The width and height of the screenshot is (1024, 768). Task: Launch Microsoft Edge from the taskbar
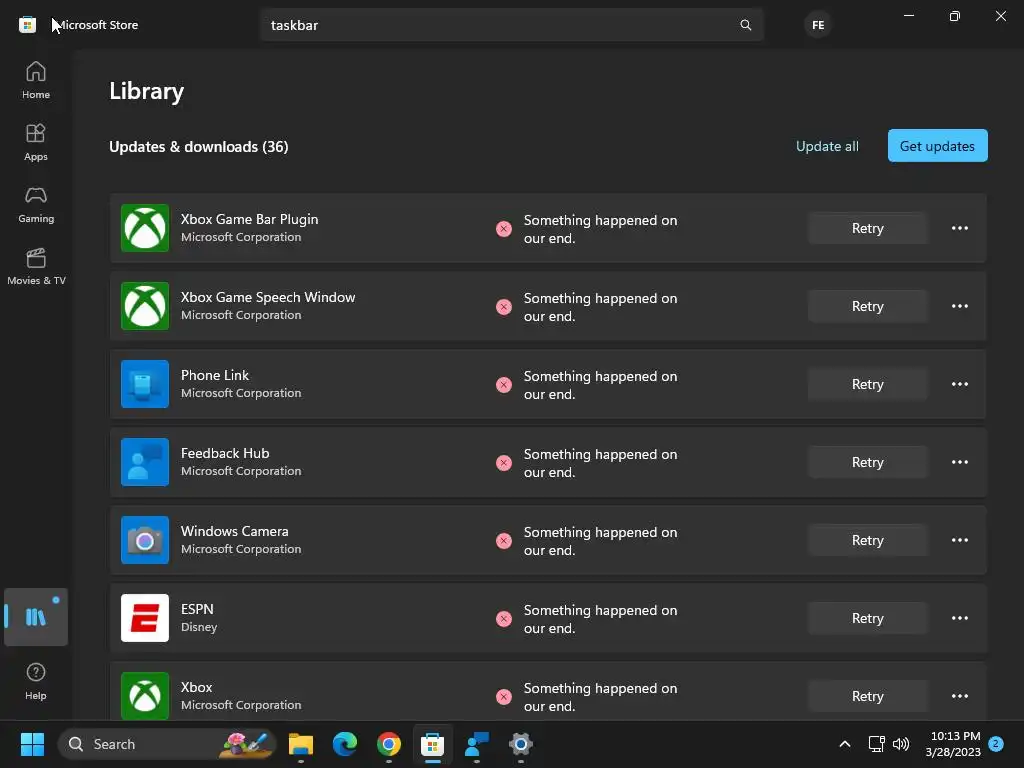[x=345, y=744]
